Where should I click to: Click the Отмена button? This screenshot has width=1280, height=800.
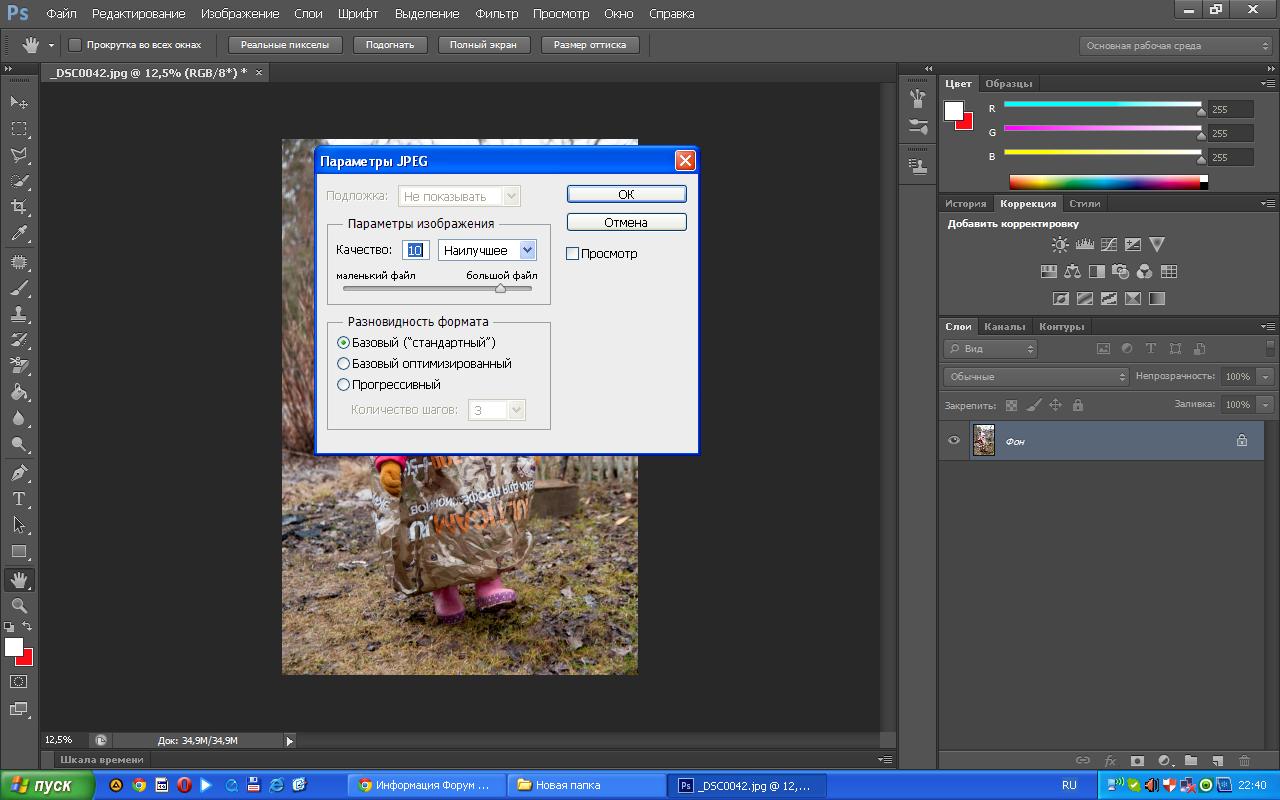point(626,222)
